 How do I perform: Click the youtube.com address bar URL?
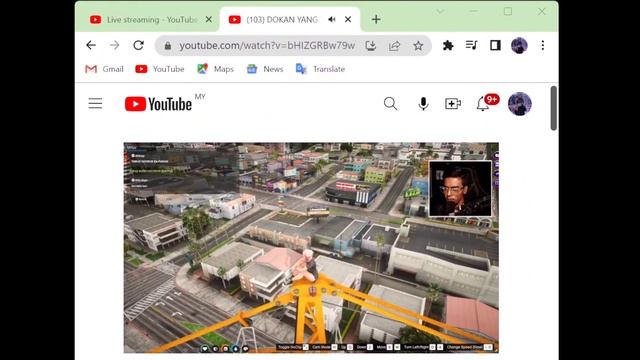267,45
